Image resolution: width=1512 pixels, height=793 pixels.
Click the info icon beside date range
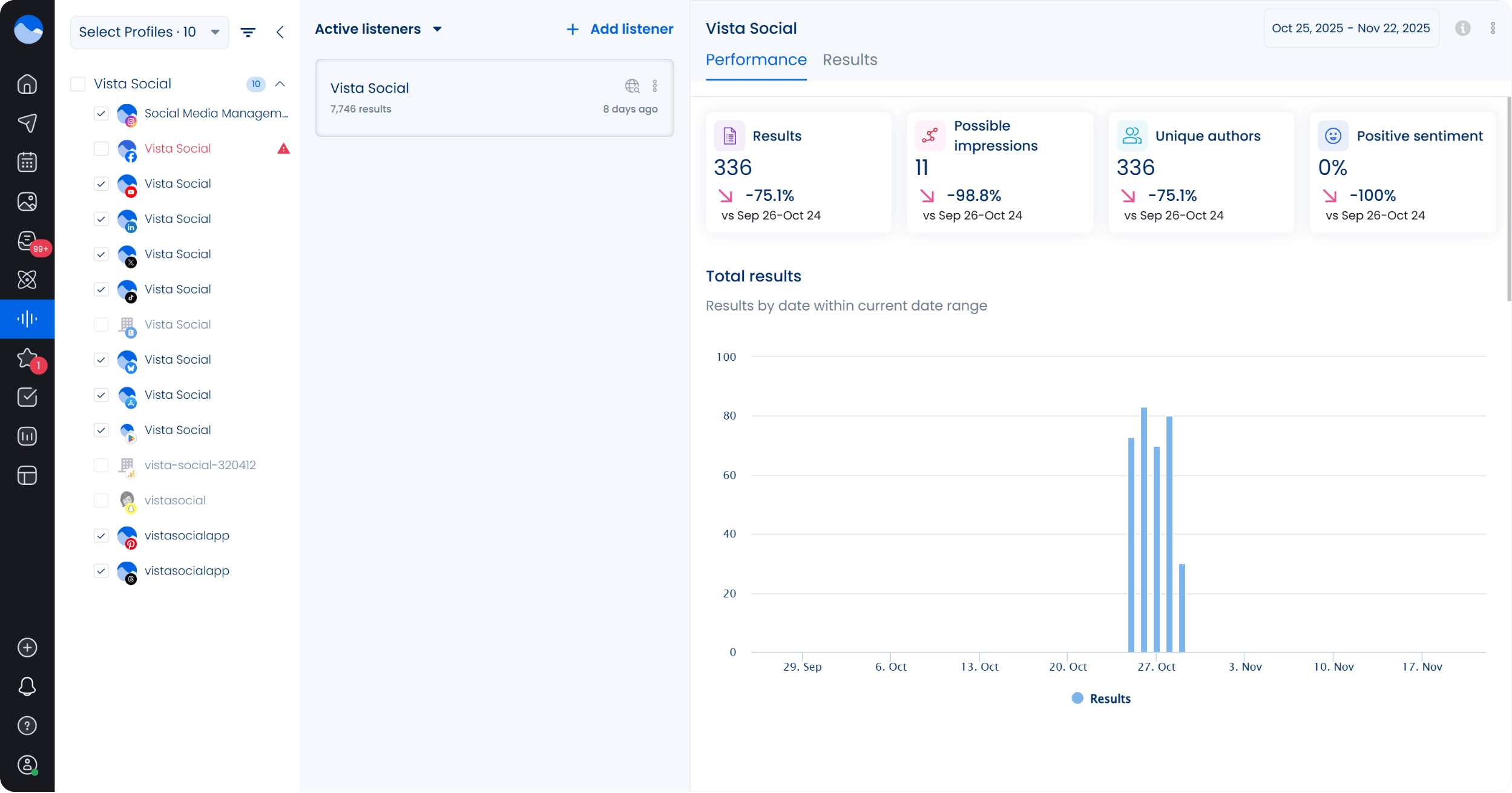click(x=1462, y=28)
